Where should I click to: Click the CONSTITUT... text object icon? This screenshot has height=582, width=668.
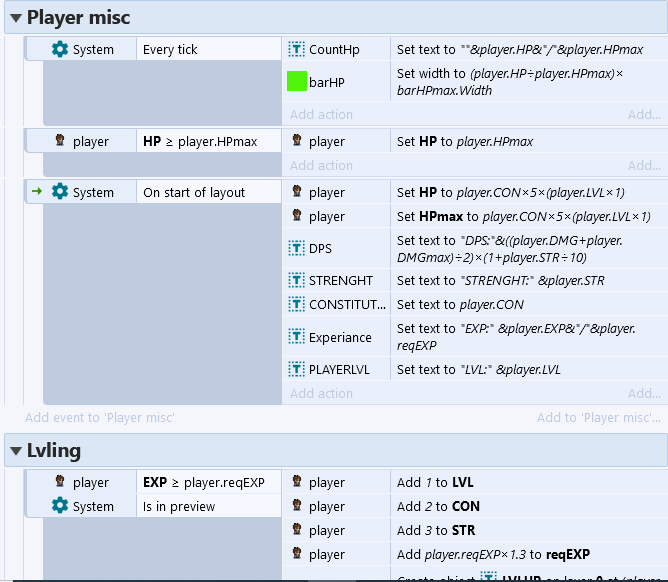pyautogui.click(x=297, y=304)
